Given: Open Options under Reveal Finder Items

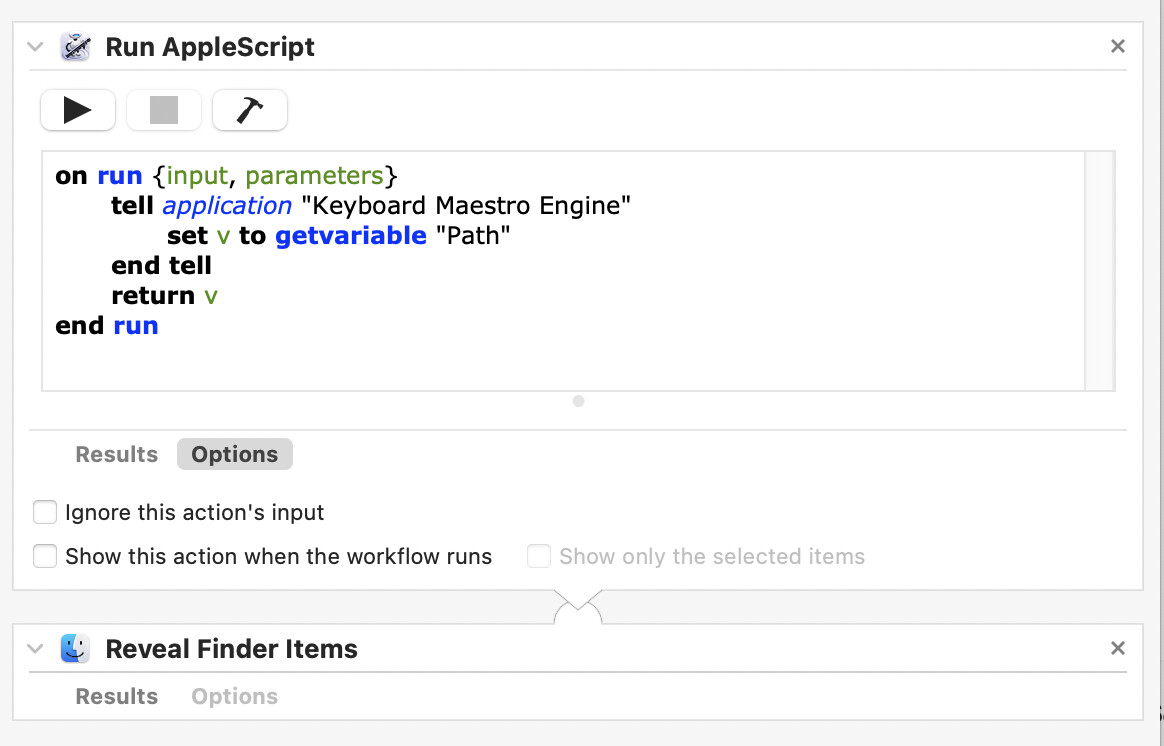Looking at the screenshot, I should (x=235, y=696).
